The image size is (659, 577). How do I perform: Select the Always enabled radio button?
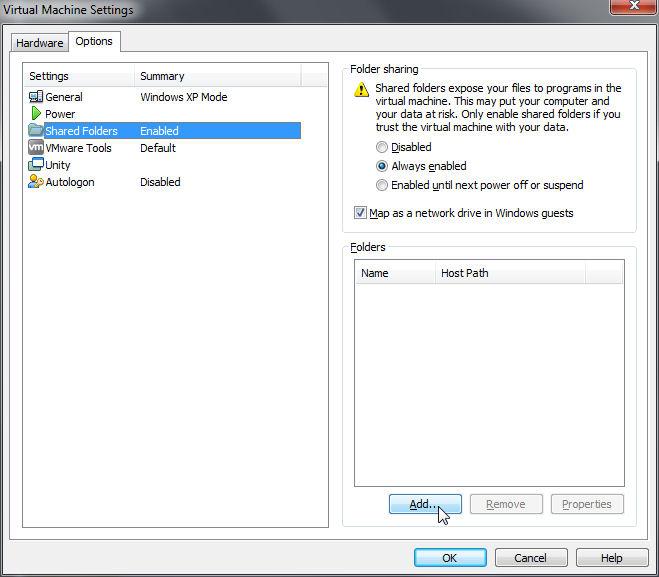coord(382,166)
